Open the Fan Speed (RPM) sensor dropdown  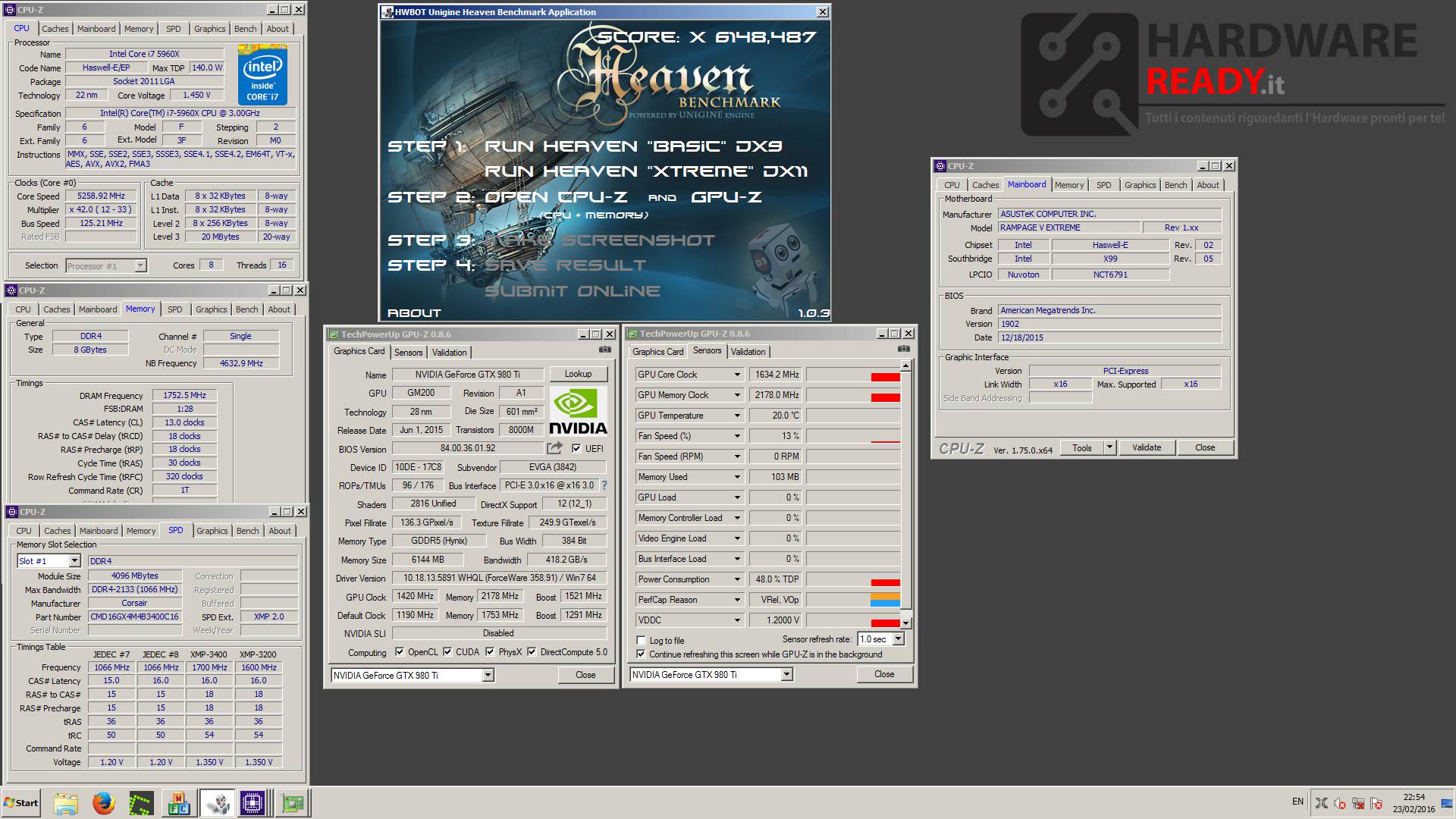(736, 457)
